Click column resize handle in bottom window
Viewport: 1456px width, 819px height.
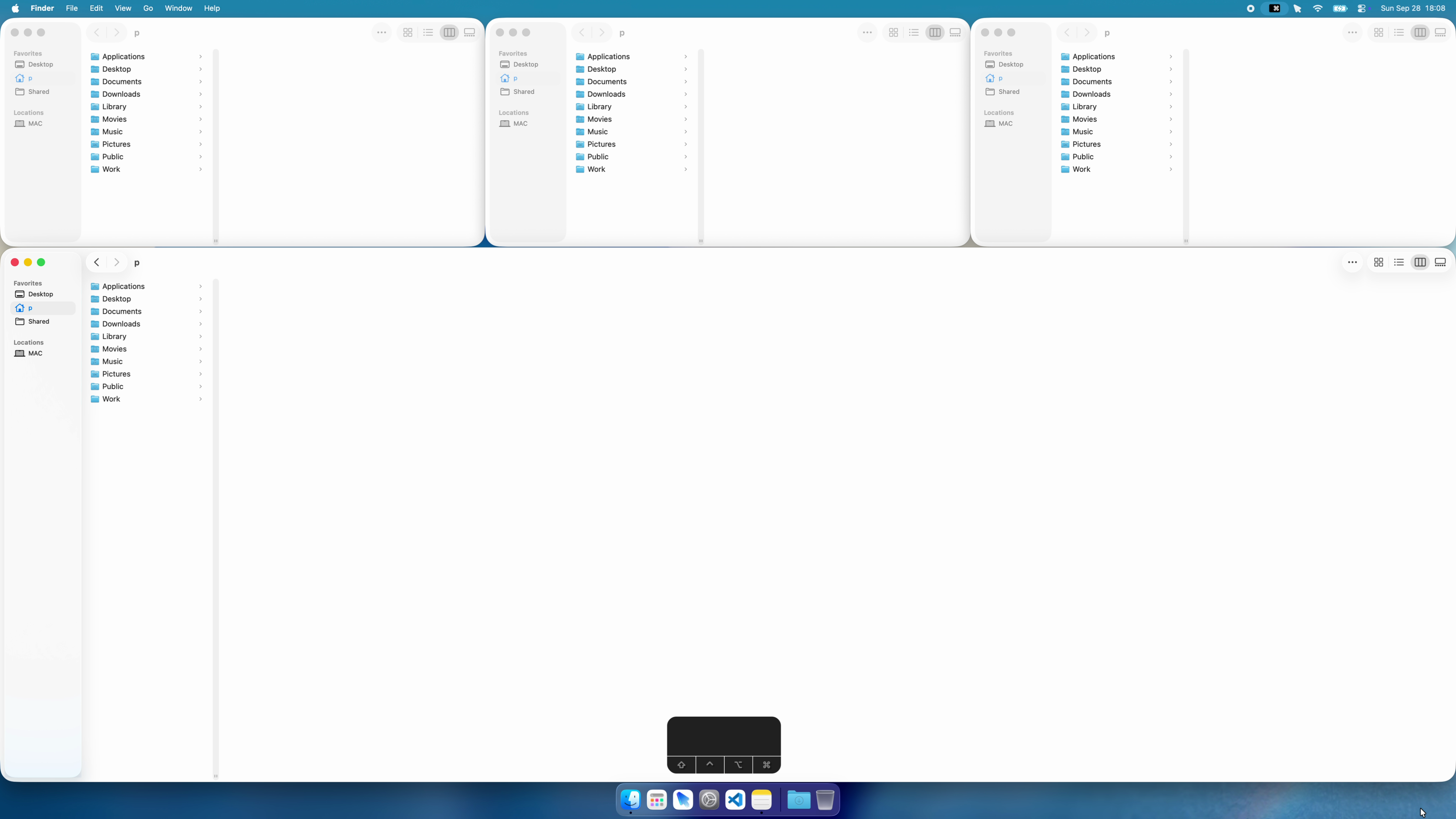click(215, 776)
